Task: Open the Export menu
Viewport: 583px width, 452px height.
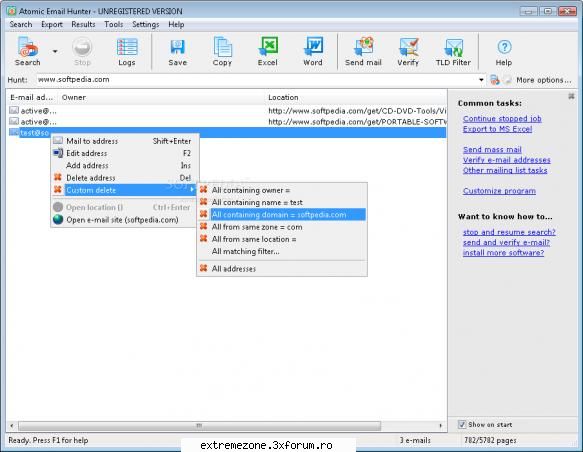Action: pos(52,25)
